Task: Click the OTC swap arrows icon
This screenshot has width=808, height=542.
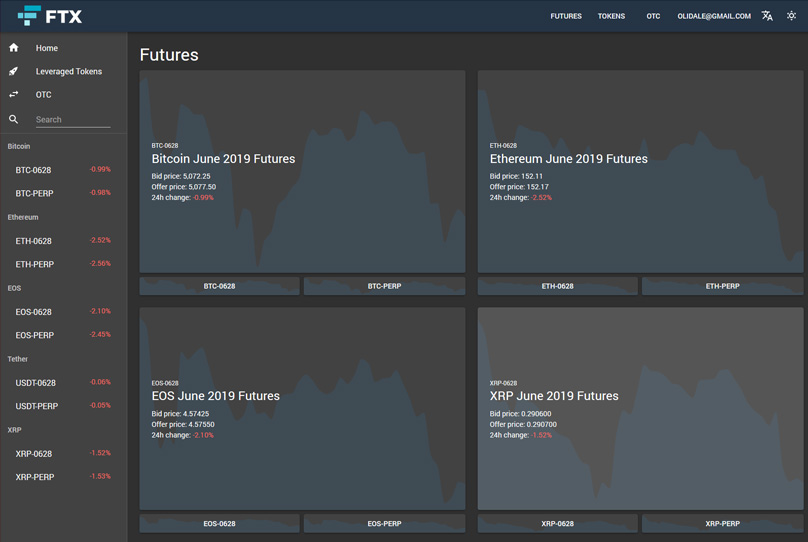Action: [x=14, y=94]
